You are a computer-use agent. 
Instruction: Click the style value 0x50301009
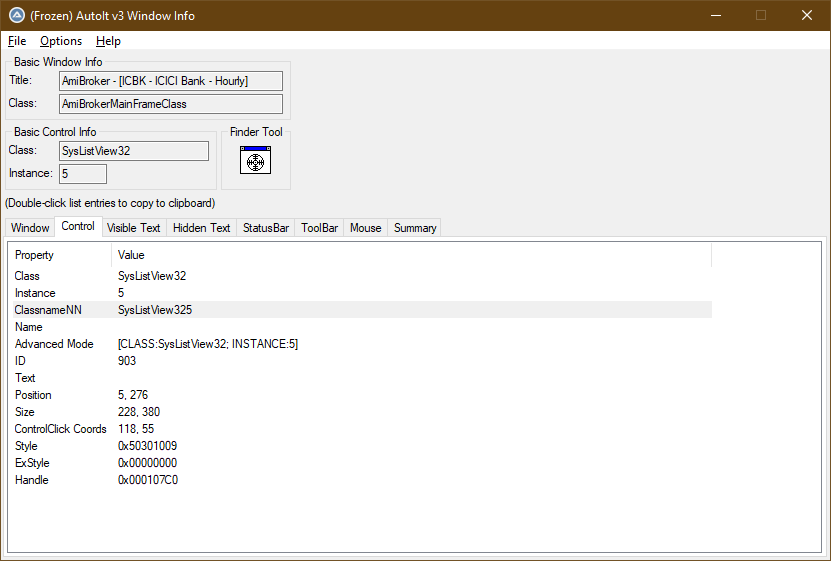(147, 446)
